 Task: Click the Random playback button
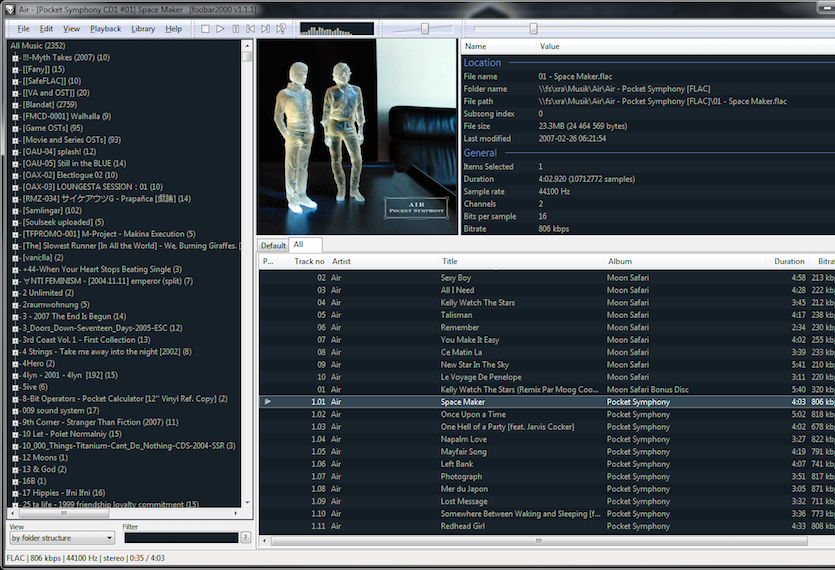click(x=281, y=29)
